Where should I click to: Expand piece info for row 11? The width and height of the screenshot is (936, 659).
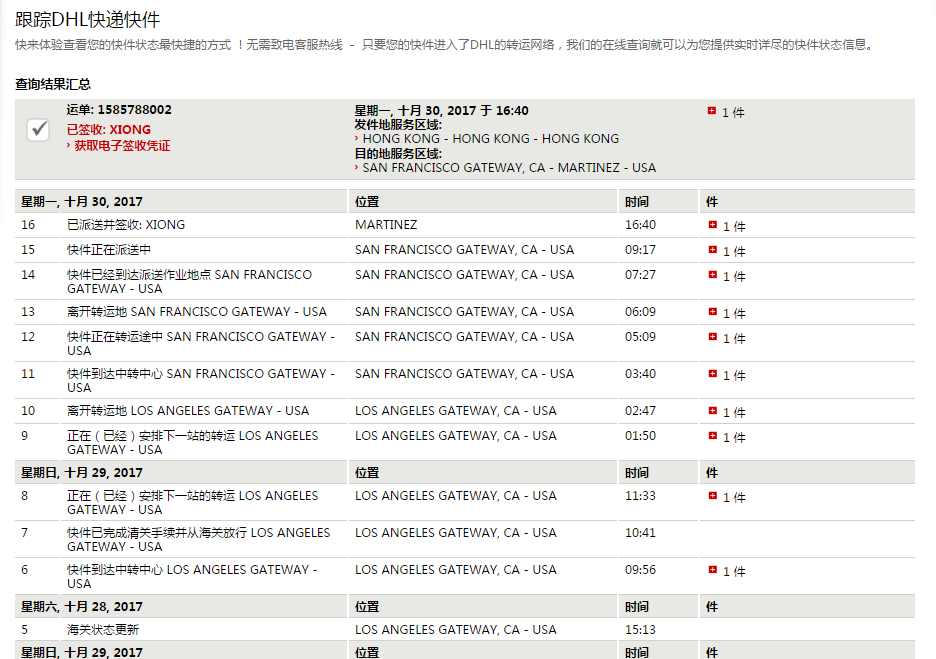point(713,374)
